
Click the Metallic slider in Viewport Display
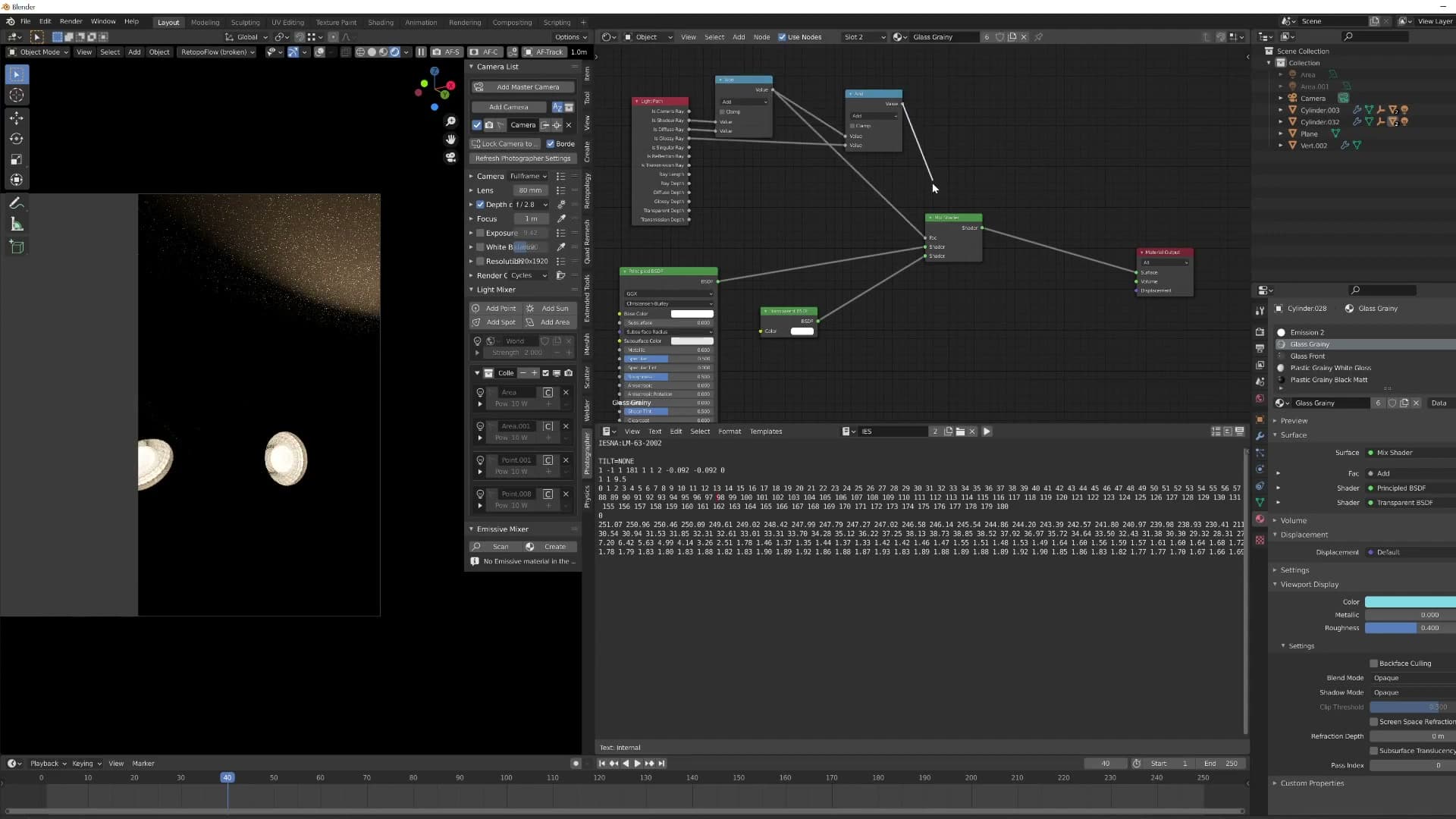tap(1410, 615)
